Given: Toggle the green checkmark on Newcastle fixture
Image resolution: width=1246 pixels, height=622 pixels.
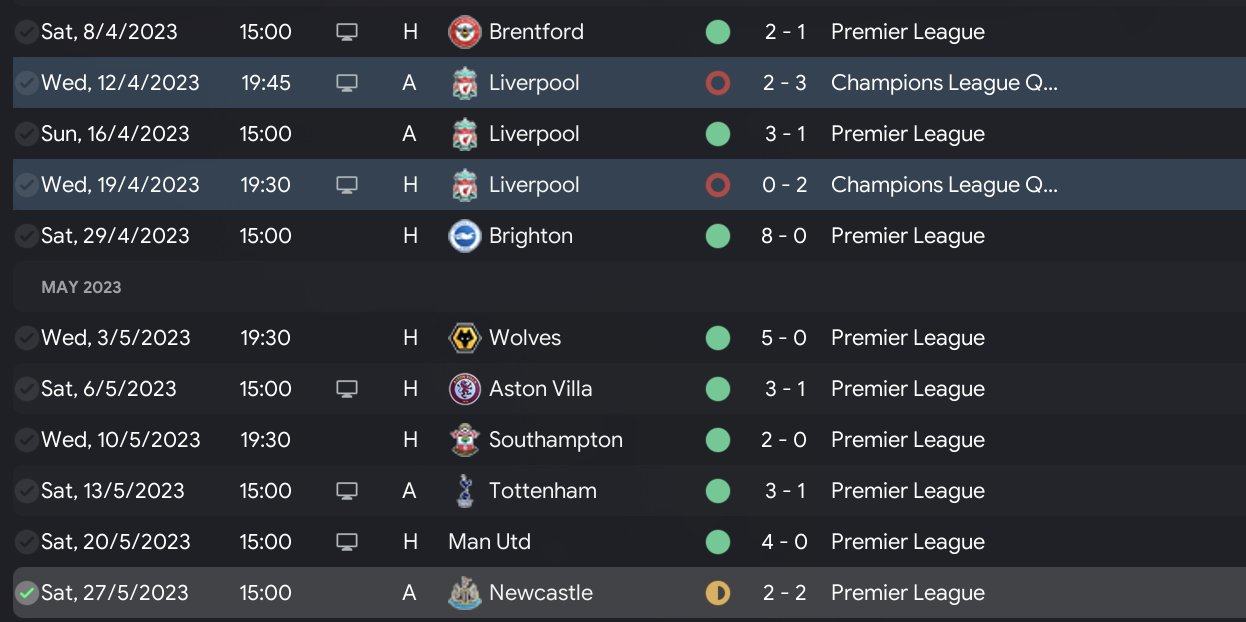Looking at the screenshot, I should (26, 593).
